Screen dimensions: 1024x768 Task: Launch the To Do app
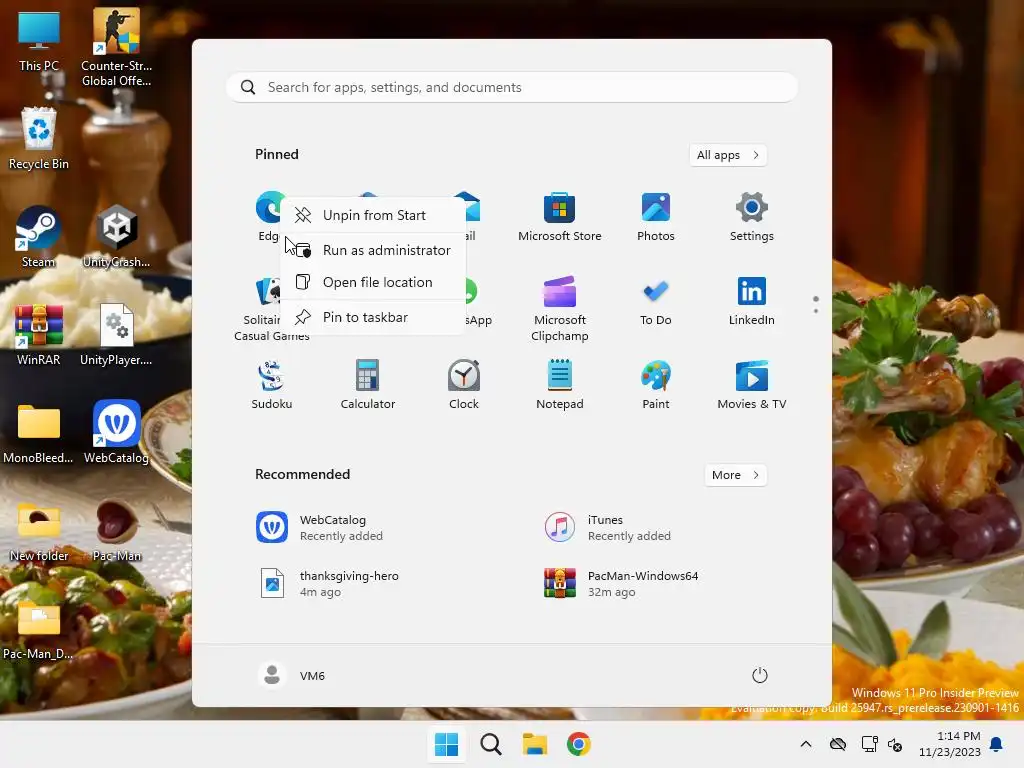[x=655, y=302]
